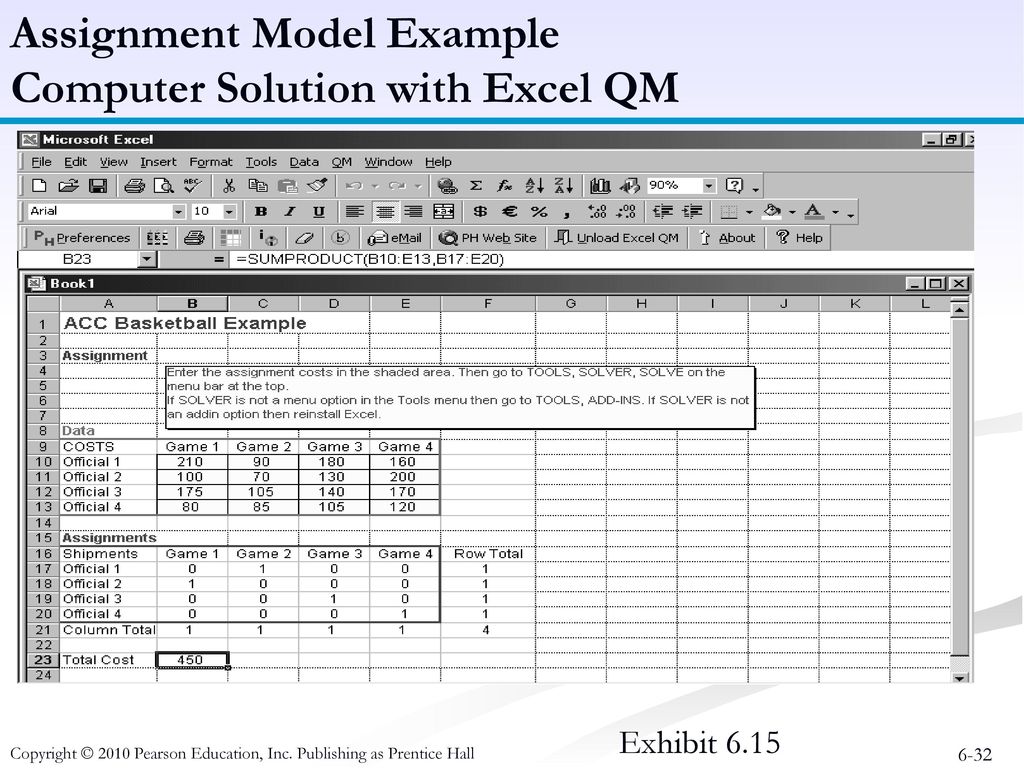Open the Tools menu
The height and width of the screenshot is (768, 1024).
[x=261, y=162]
